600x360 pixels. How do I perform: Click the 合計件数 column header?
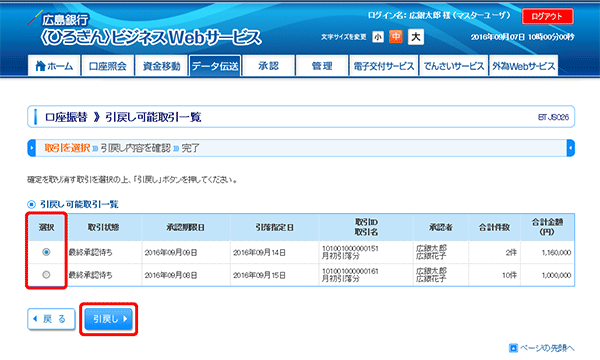click(x=494, y=227)
